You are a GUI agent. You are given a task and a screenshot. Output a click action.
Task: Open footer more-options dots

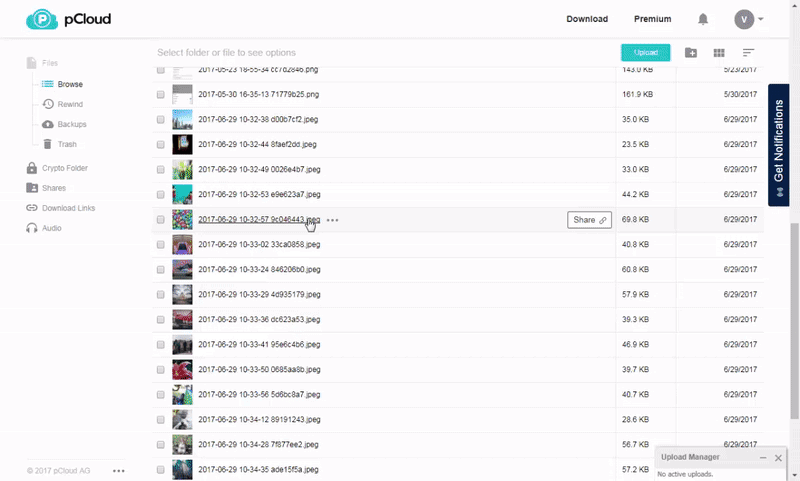[118, 471]
